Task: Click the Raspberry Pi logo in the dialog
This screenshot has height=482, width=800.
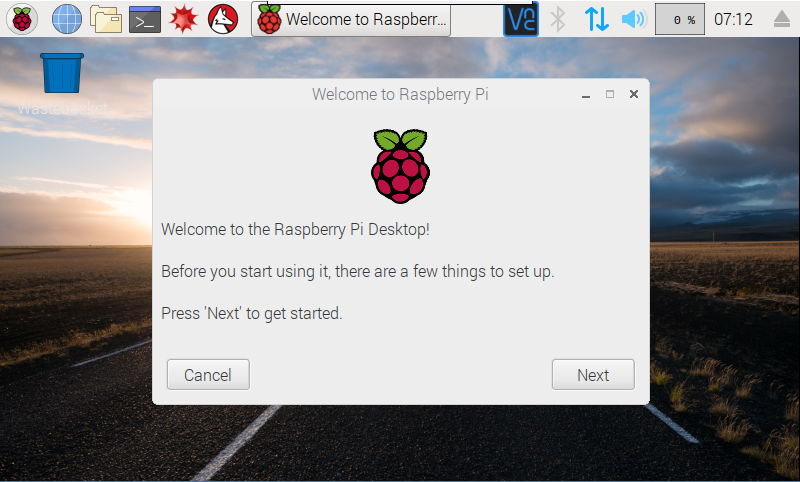Action: coord(401,166)
